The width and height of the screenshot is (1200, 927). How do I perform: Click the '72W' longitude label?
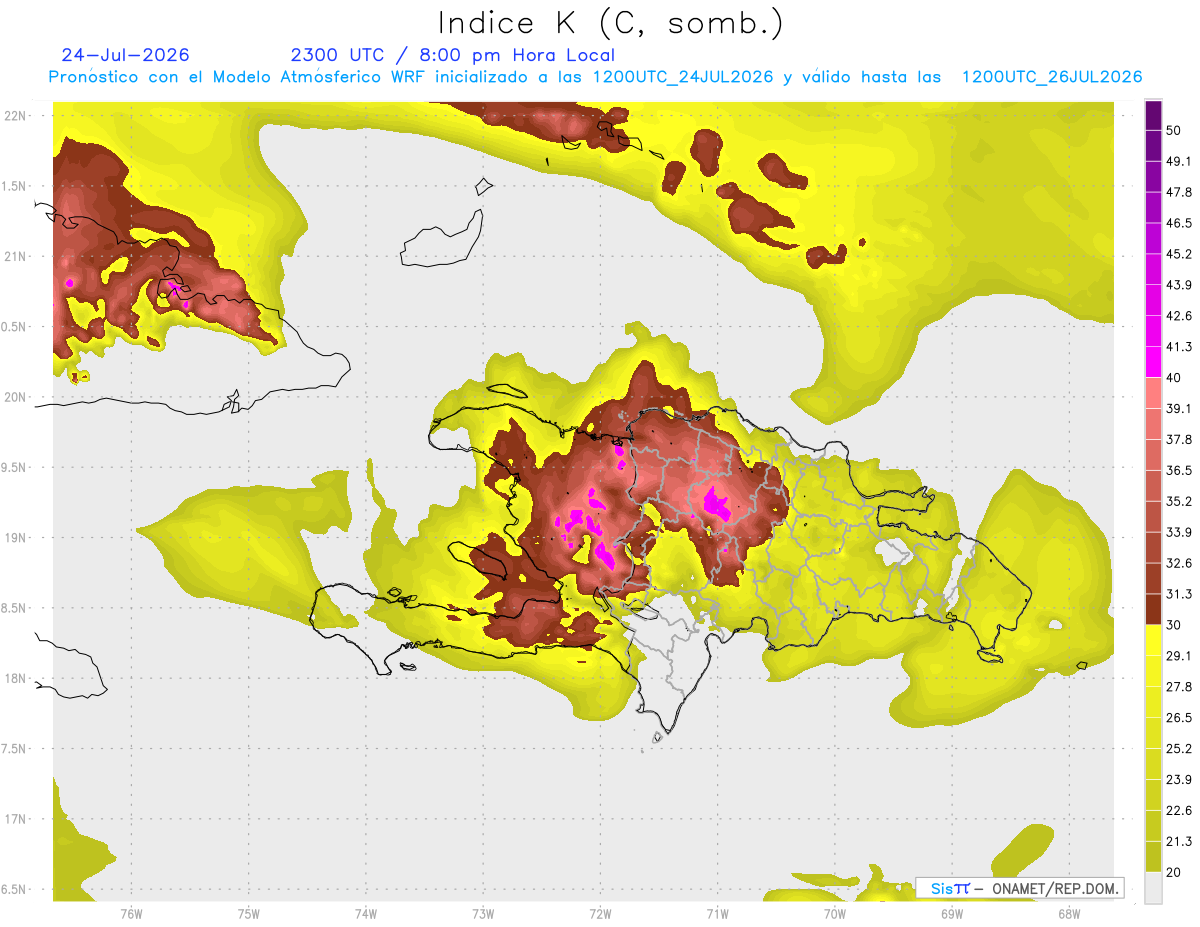[x=600, y=913]
